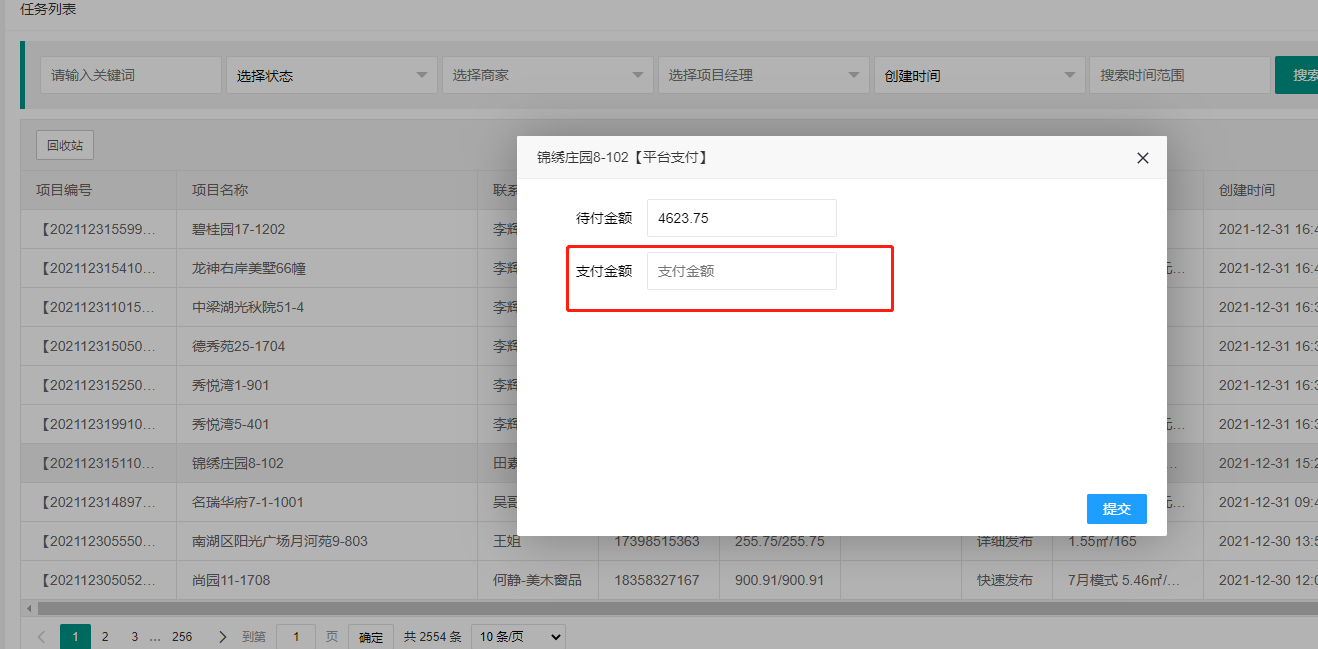Select row 名瑞华府7-1-1001
This screenshot has height=649, width=1318.
pyautogui.click(x=247, y=502)
